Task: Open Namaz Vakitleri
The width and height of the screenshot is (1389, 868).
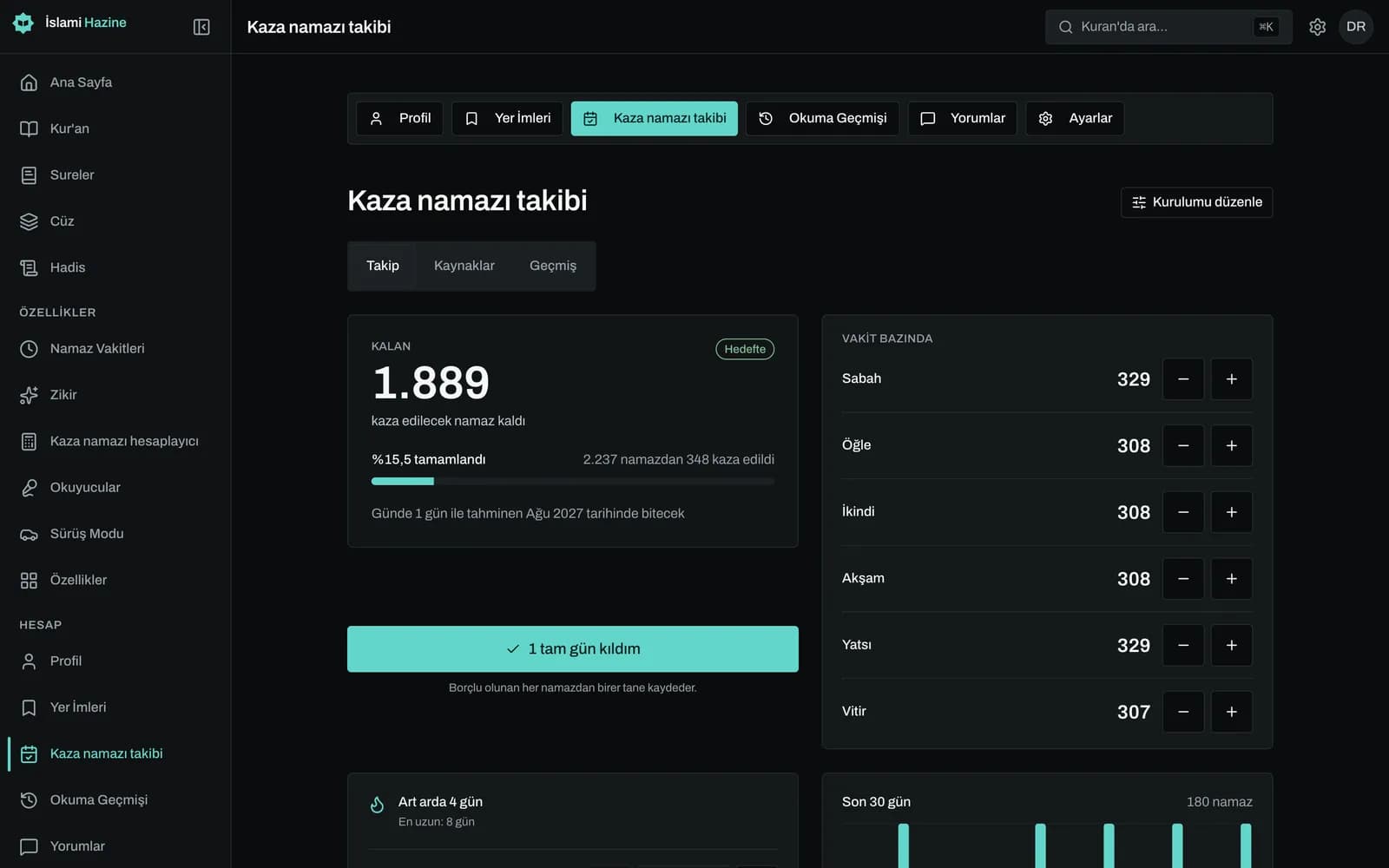Action: [x=115, y=348]
